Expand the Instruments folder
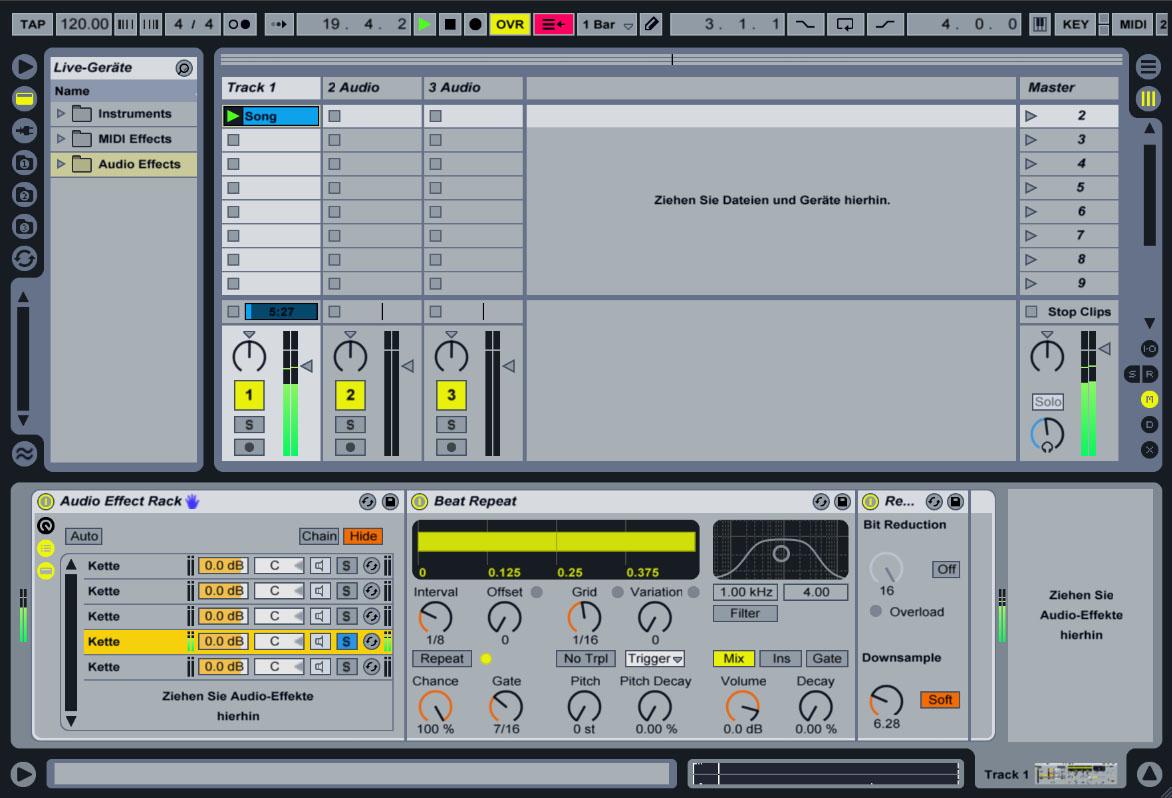The width and height of the screenshot is (1172, 798). point(61,114)
